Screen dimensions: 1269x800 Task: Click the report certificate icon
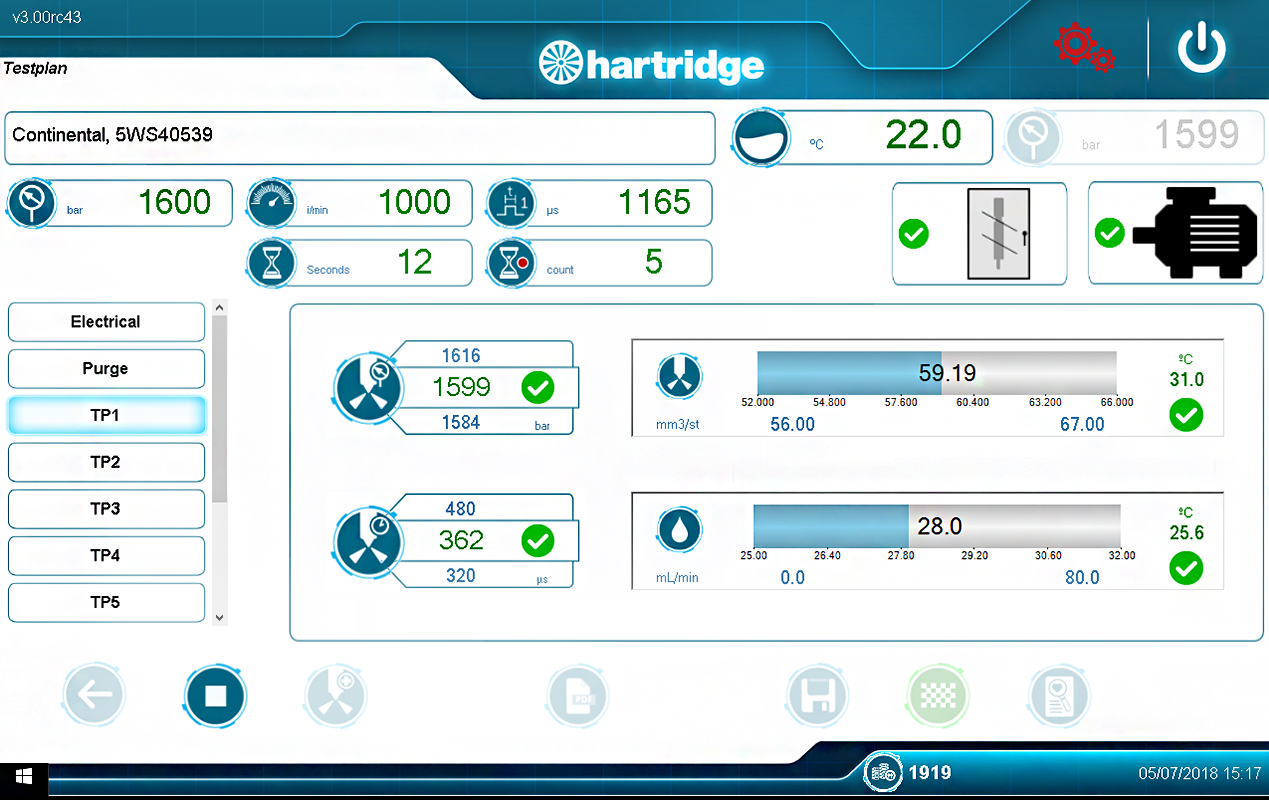[x=1059, y=694]
